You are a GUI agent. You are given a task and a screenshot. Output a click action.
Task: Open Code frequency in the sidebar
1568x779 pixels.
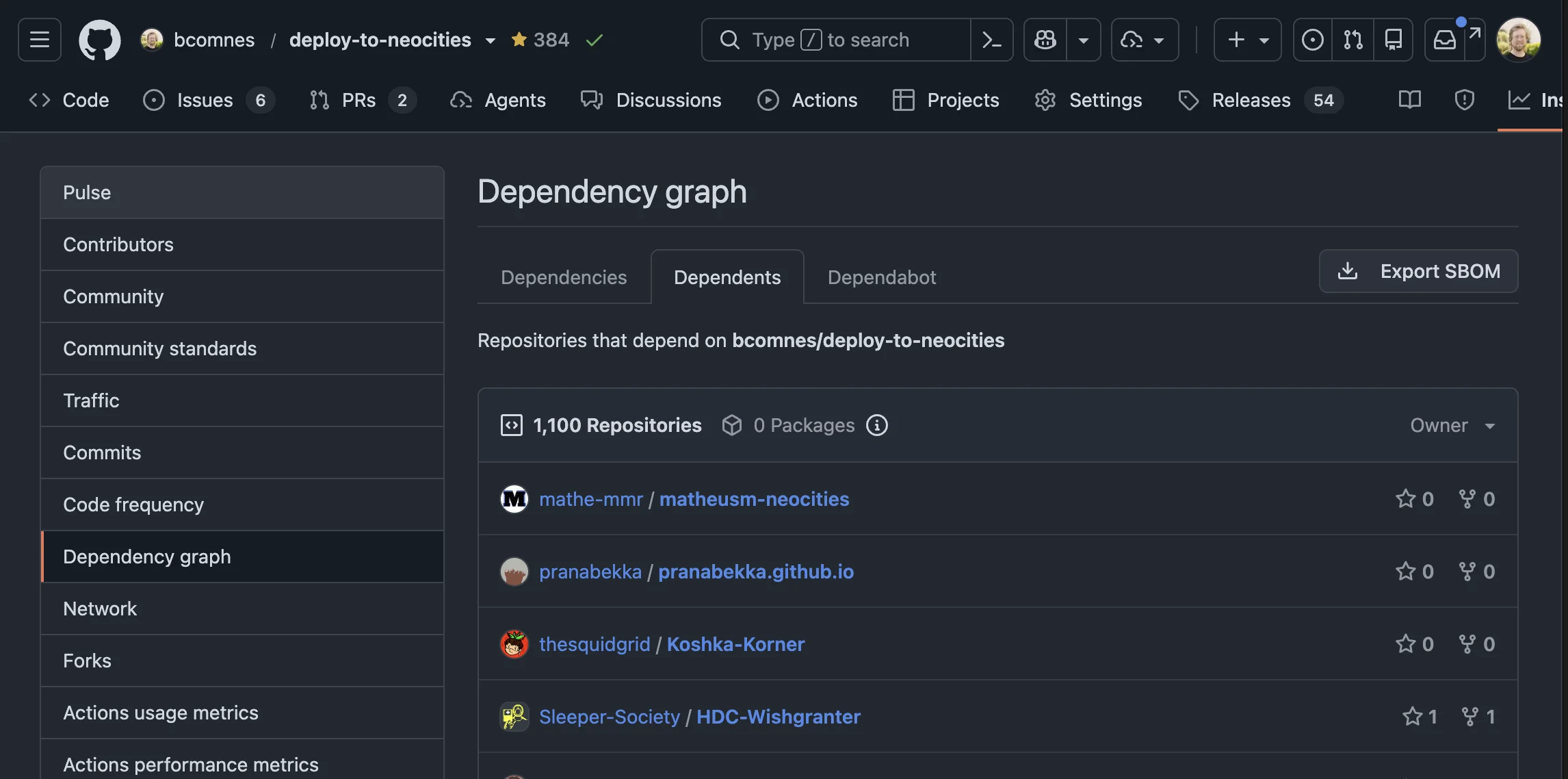[x=242, y=505]
